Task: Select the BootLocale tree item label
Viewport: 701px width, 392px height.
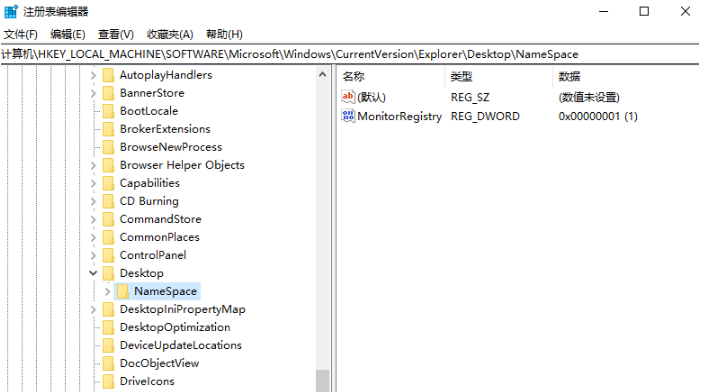Action: [149, 111]
